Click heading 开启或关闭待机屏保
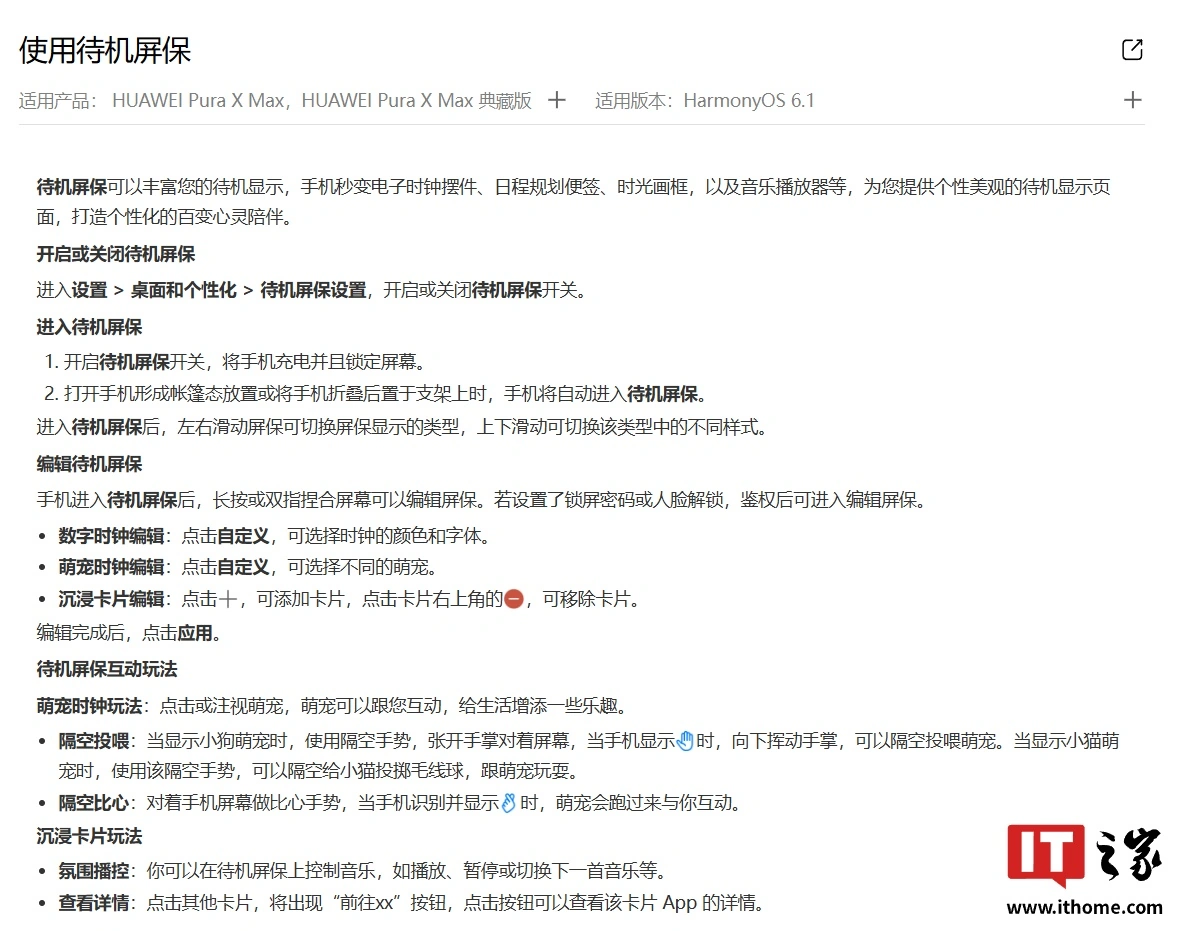 click(x=116, y=254)
